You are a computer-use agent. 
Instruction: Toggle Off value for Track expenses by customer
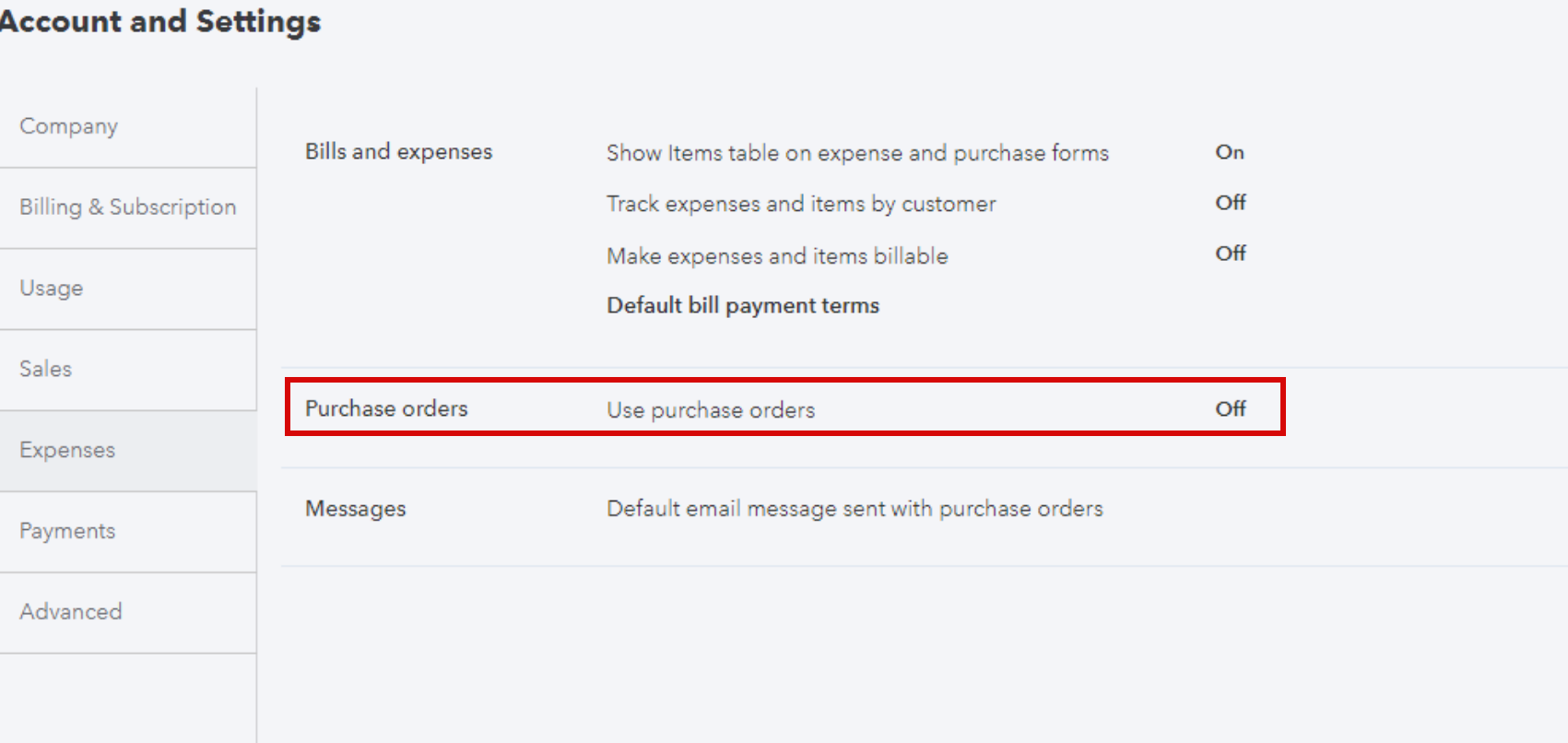click(x=1230, y=202)
